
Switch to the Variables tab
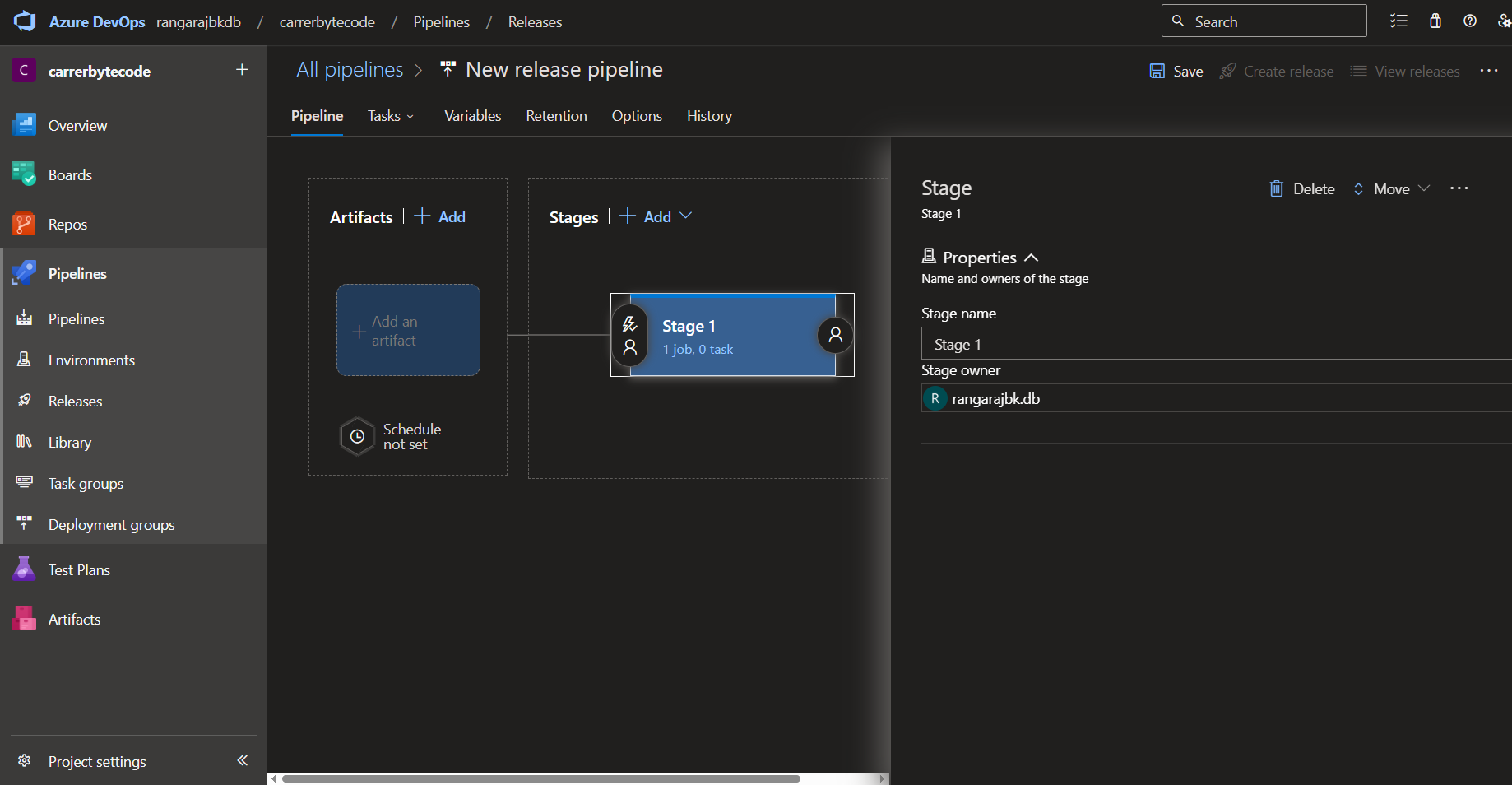(x=472, y=116)
